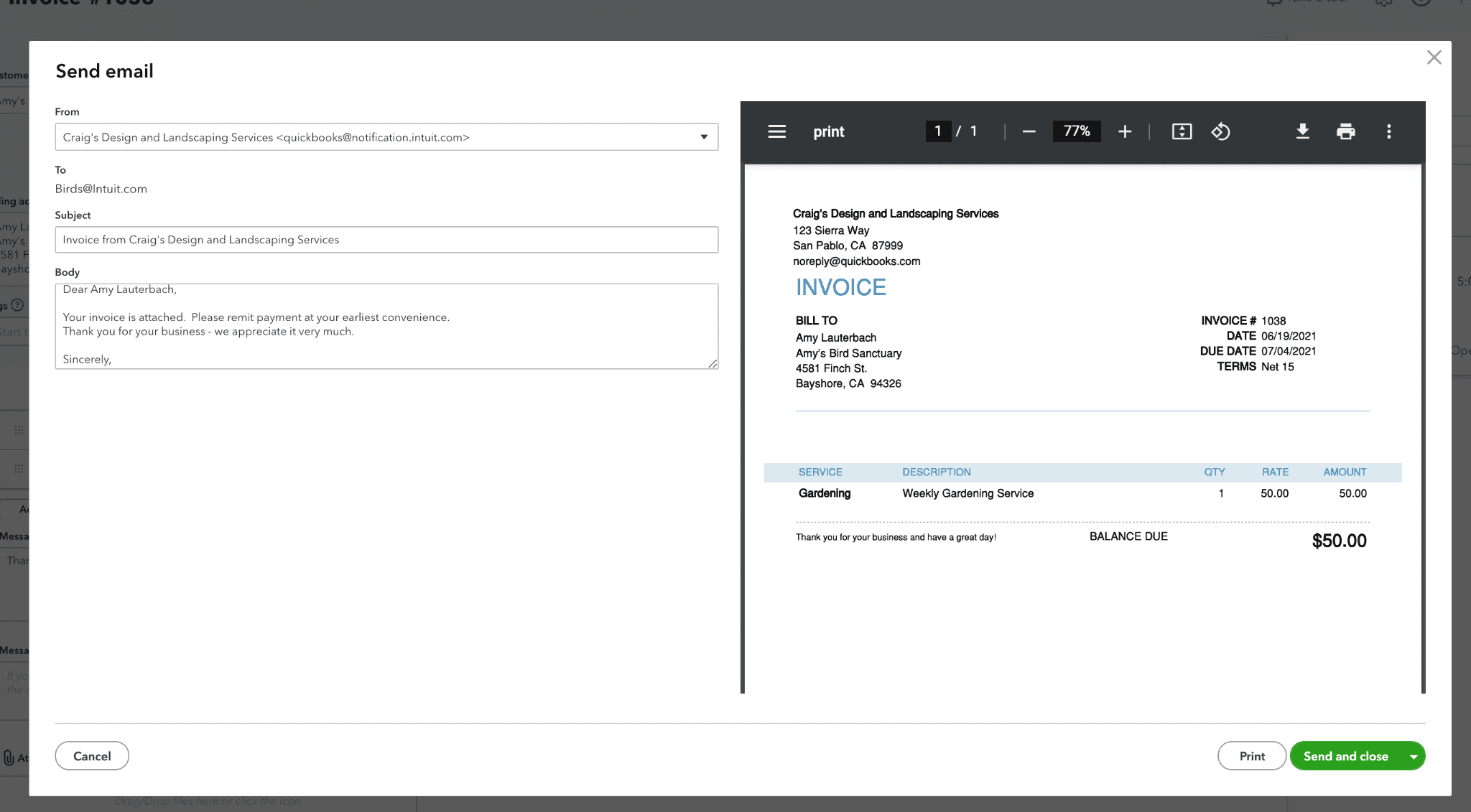Image resolution: width=1471 pixels, height=812 pixels.
Task: Click the Send and close button
Action: click(1345, 756)
